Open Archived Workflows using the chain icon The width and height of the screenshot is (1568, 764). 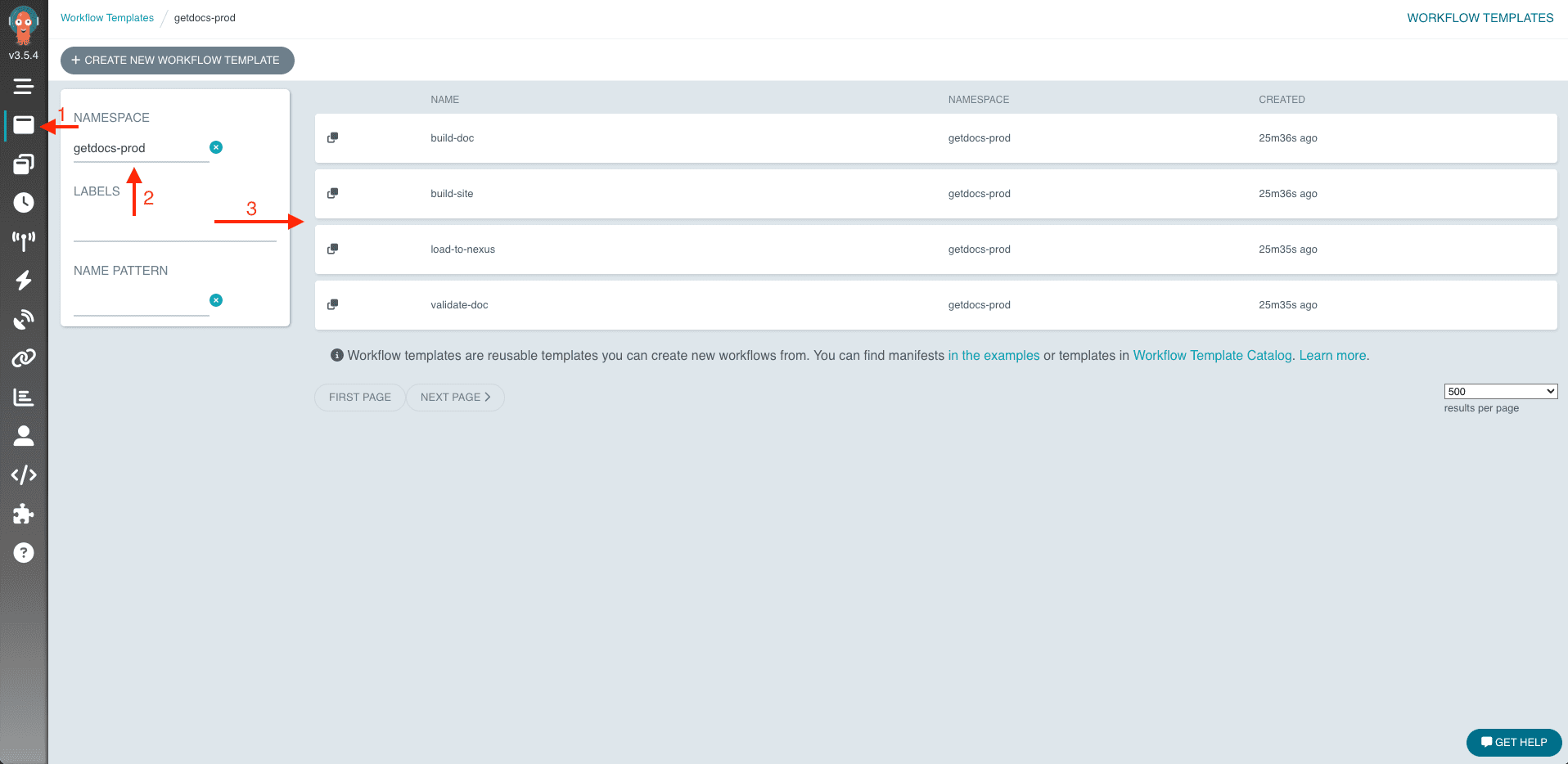(24, 357)
